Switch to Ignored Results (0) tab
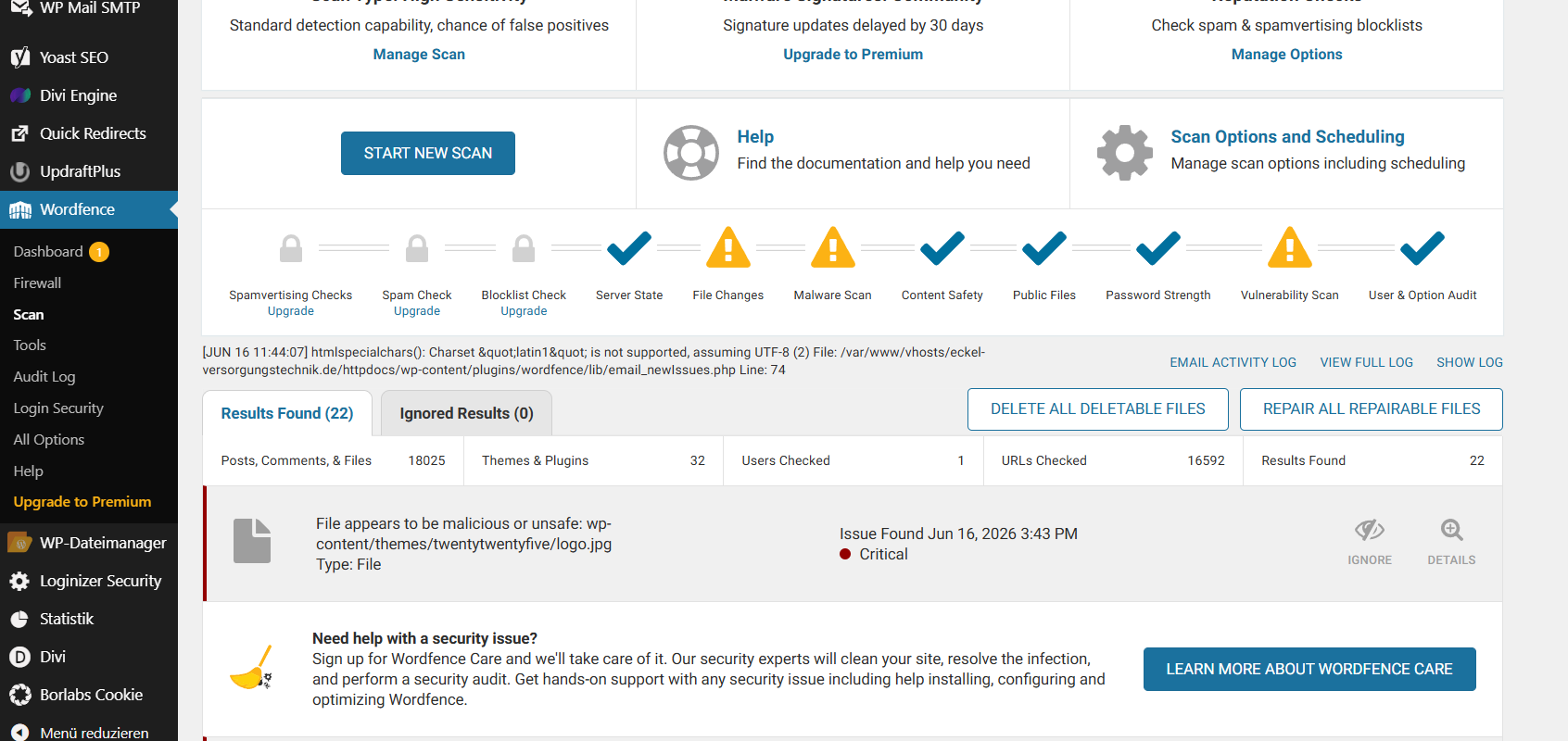 [x=467, y=413]
